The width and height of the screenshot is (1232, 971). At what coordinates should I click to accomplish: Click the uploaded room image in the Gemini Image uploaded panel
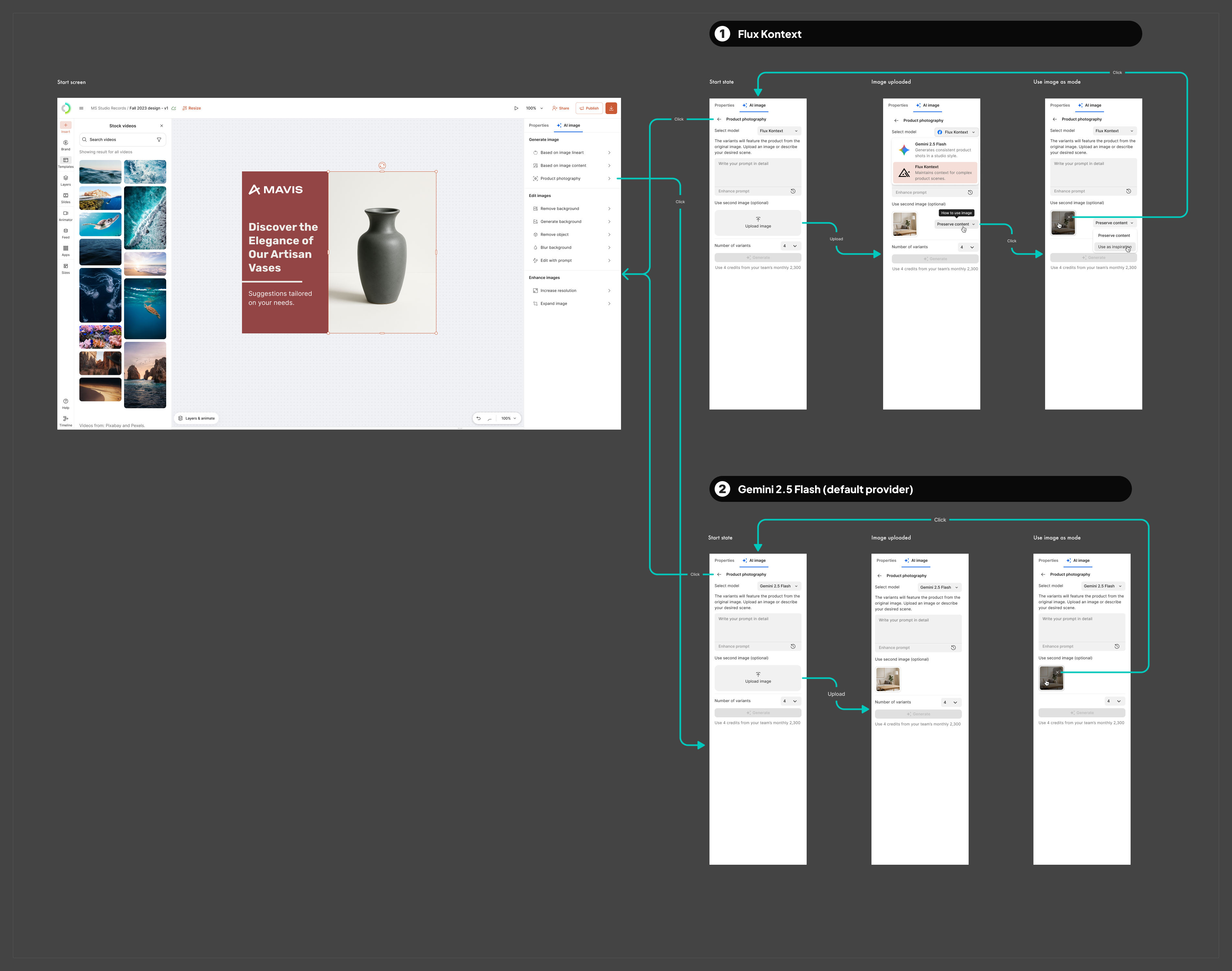click(887, 679)
